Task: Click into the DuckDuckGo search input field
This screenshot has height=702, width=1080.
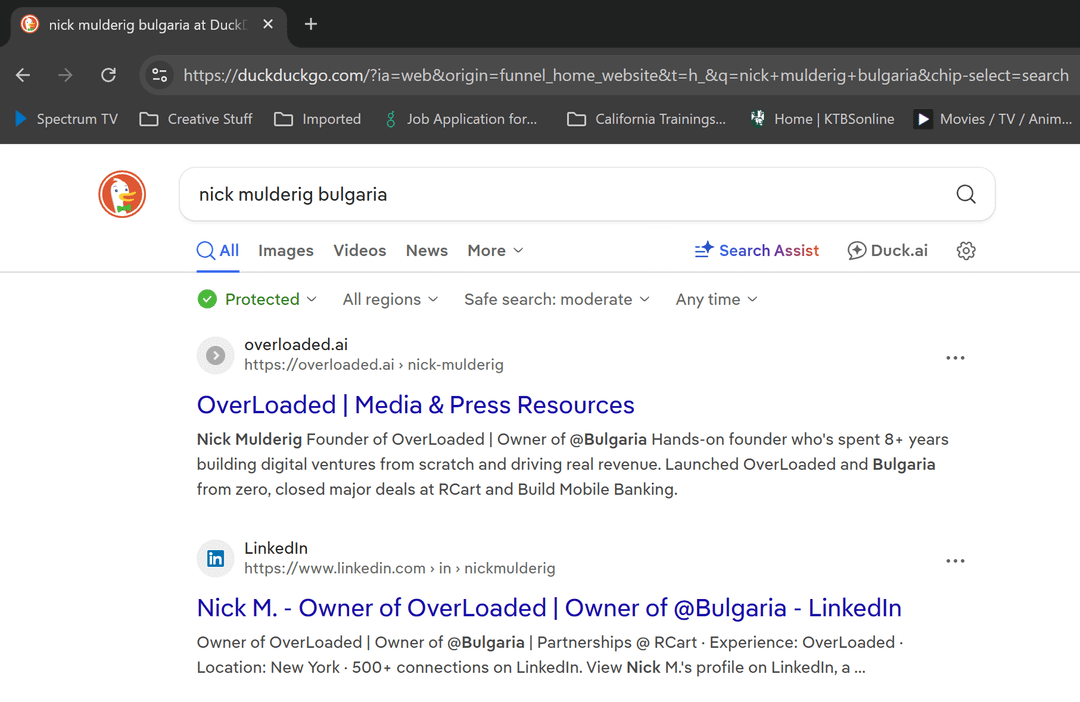Action: click(x=560, y=194)
